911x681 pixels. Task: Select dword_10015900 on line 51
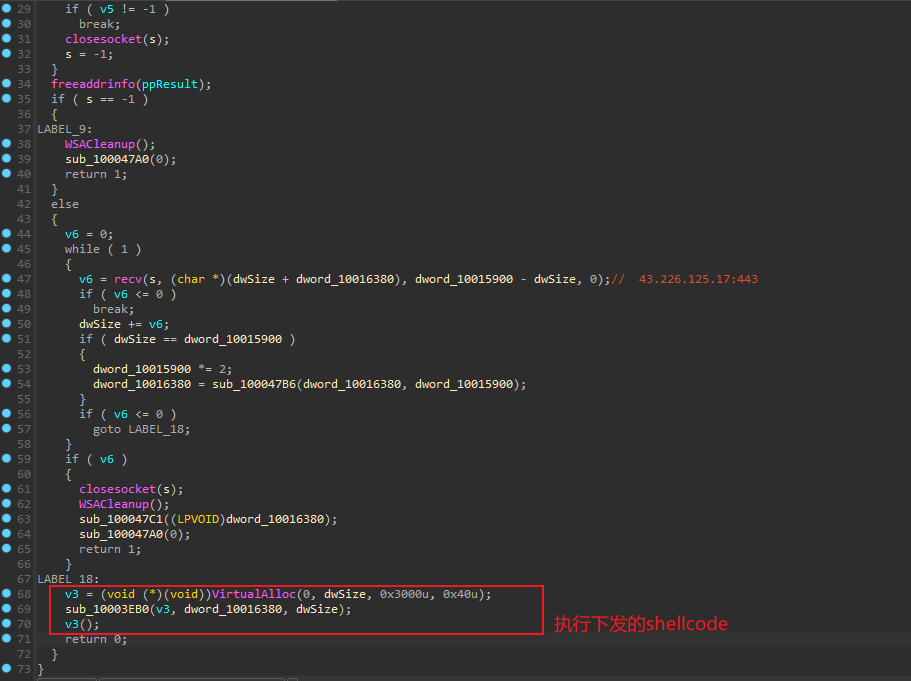233,339
